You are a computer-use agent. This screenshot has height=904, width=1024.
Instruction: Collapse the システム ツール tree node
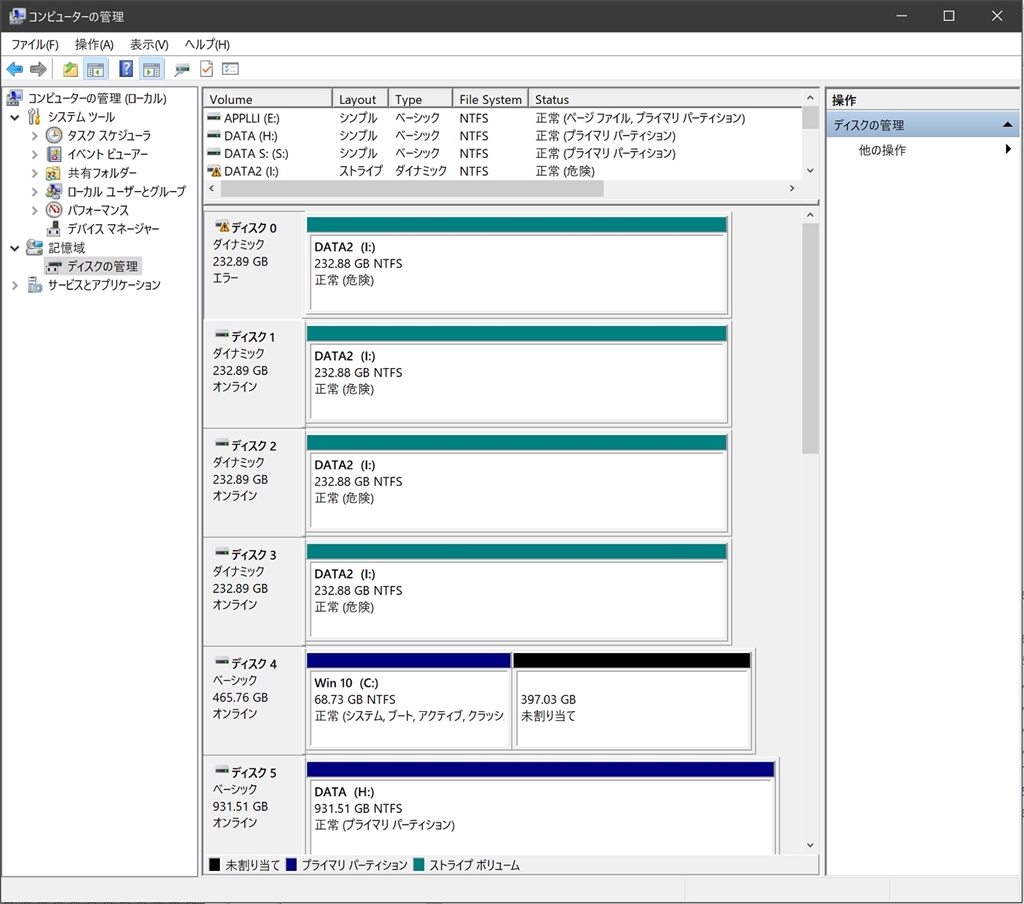coord(15,117)
